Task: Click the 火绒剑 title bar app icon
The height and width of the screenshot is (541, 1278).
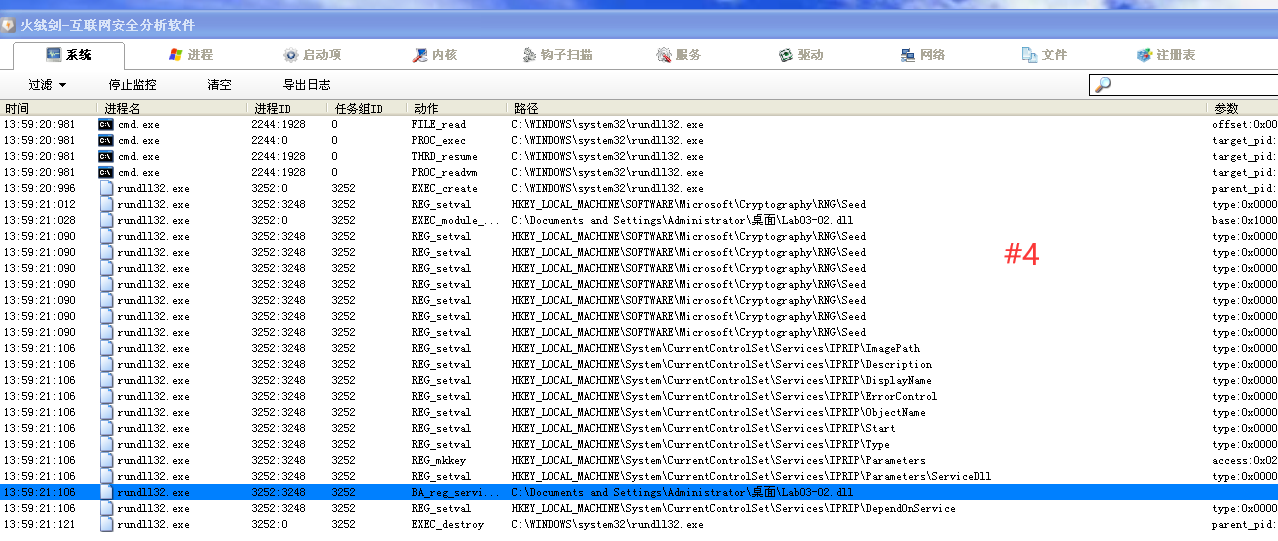Action: click(8, 25)
